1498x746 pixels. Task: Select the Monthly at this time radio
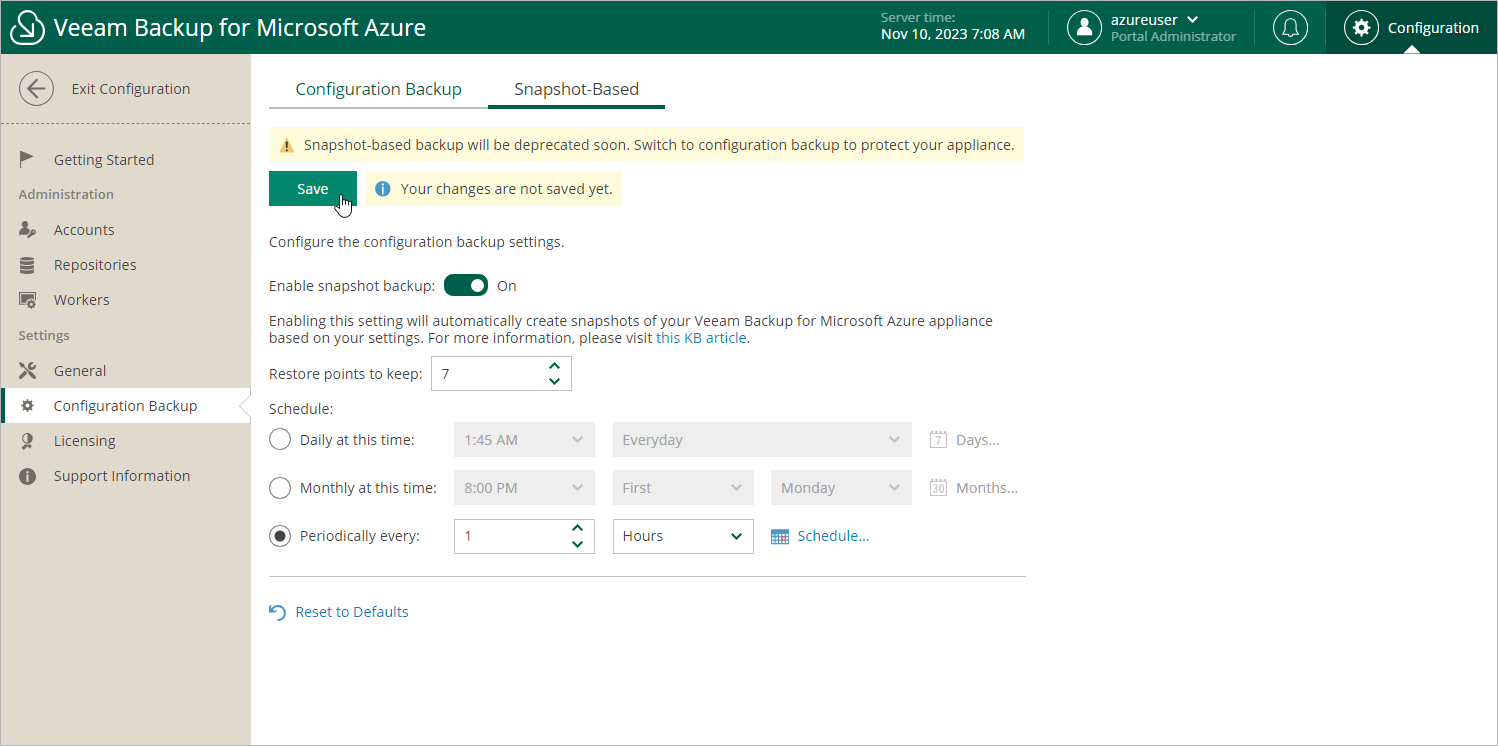280,488
